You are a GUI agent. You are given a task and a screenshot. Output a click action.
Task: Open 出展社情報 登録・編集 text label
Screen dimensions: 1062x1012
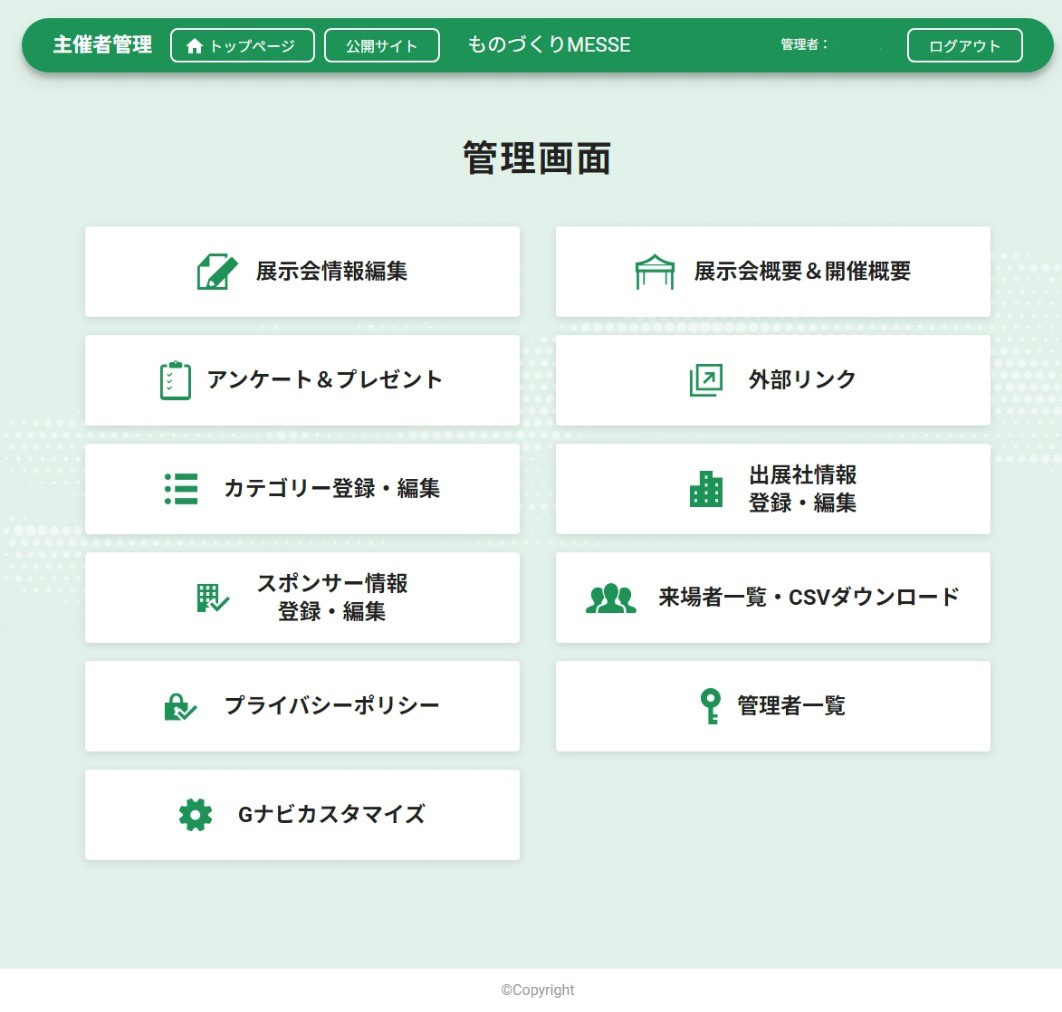click(x=803, y=488)
